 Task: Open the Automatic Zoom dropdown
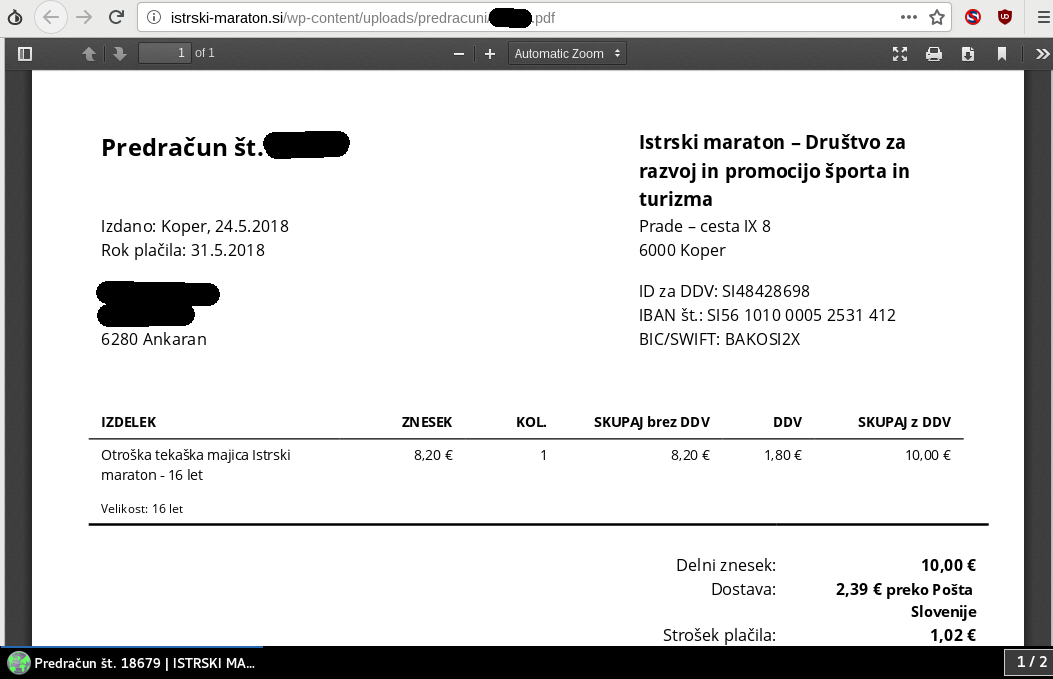click(x=567, y=54)
